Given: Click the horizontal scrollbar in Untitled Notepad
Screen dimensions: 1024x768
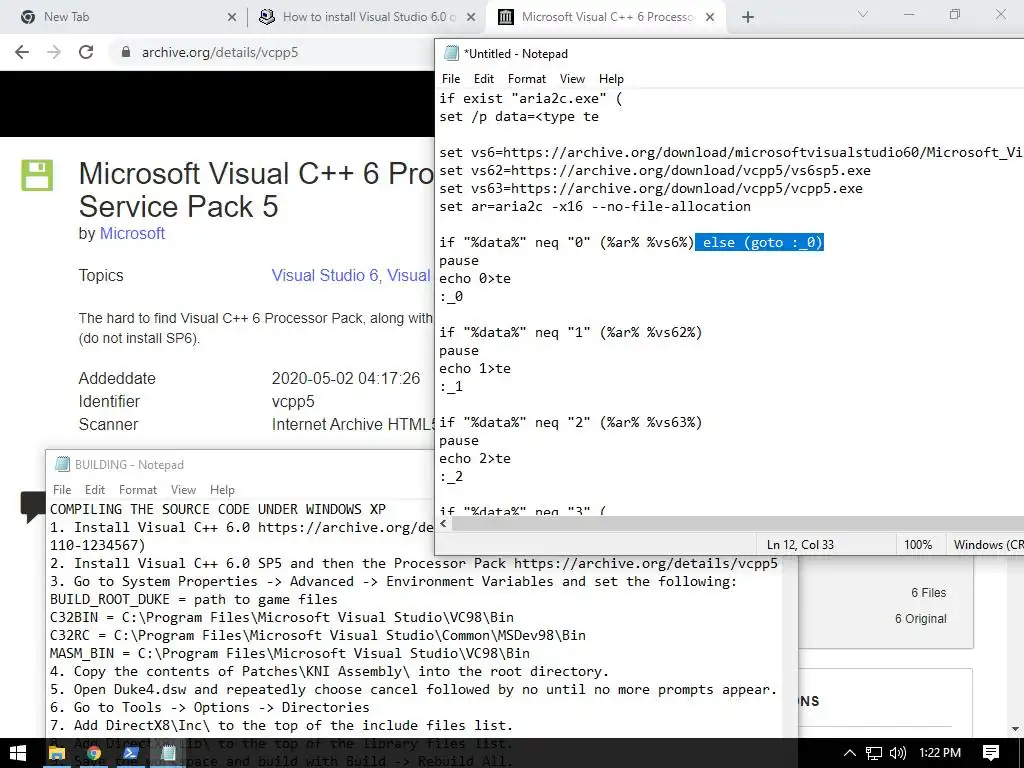Looking at the screenshot, I should click(737, 524).
